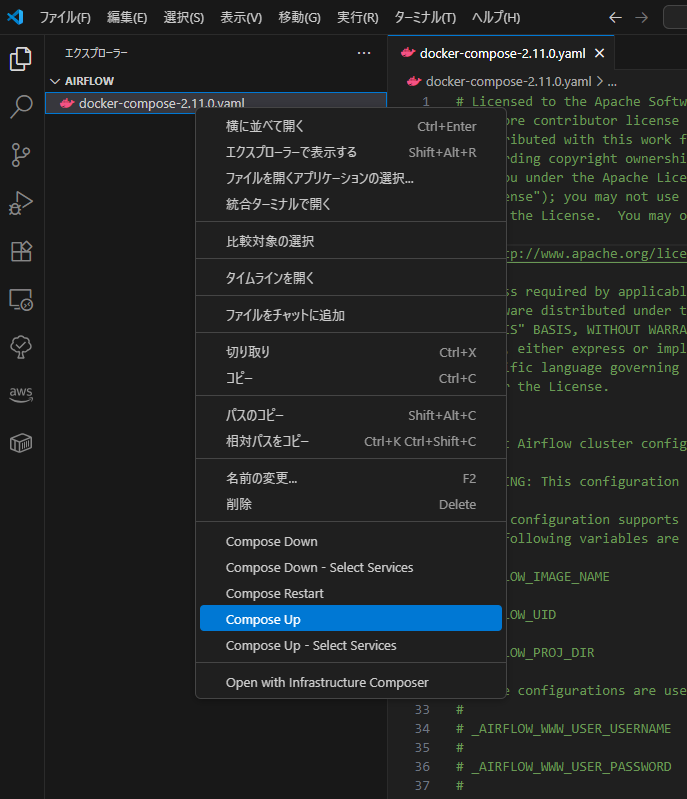Open the 選択(S) menu
Screen dimensions: 687x799
pos(183,18)
